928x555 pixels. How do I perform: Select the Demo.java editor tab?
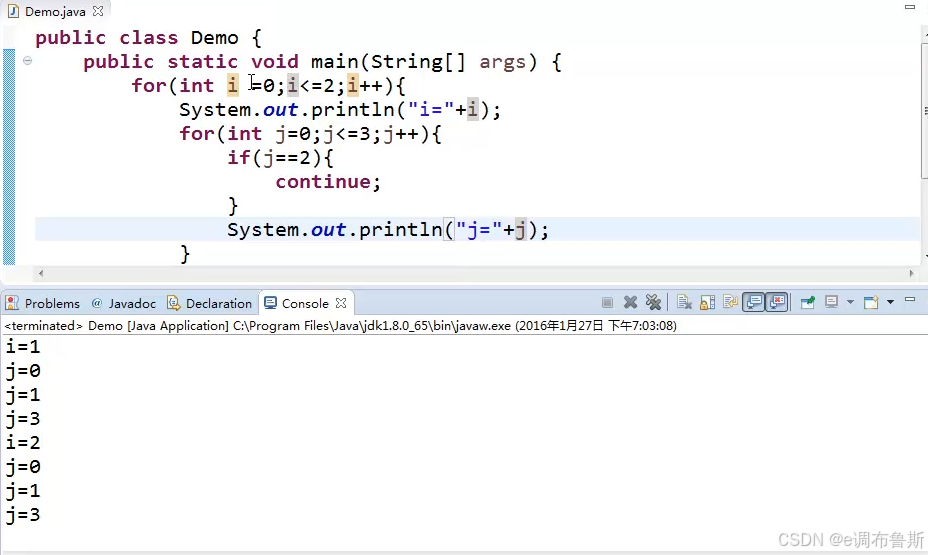click(54, 11)
